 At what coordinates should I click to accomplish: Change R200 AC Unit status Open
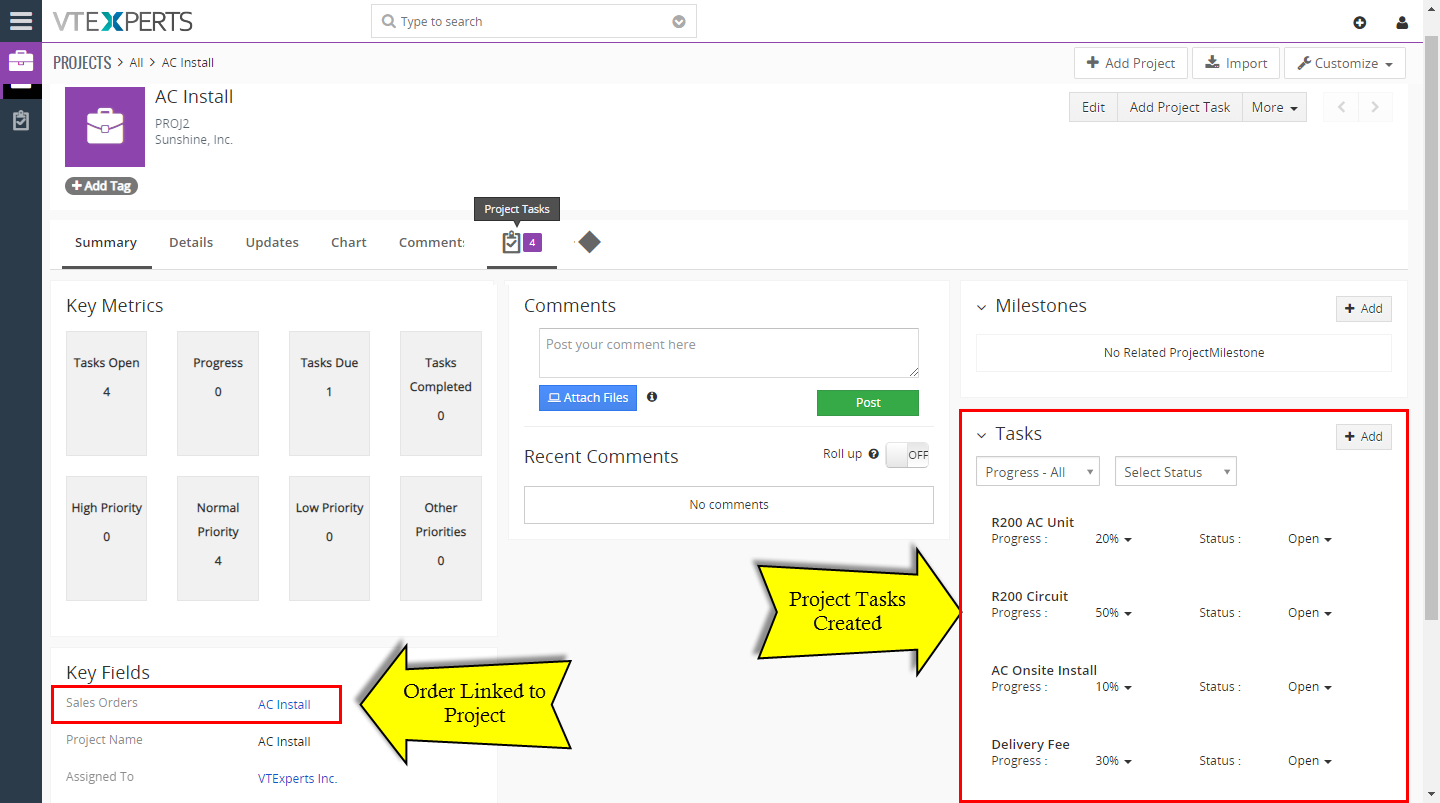coord(1310,539)
